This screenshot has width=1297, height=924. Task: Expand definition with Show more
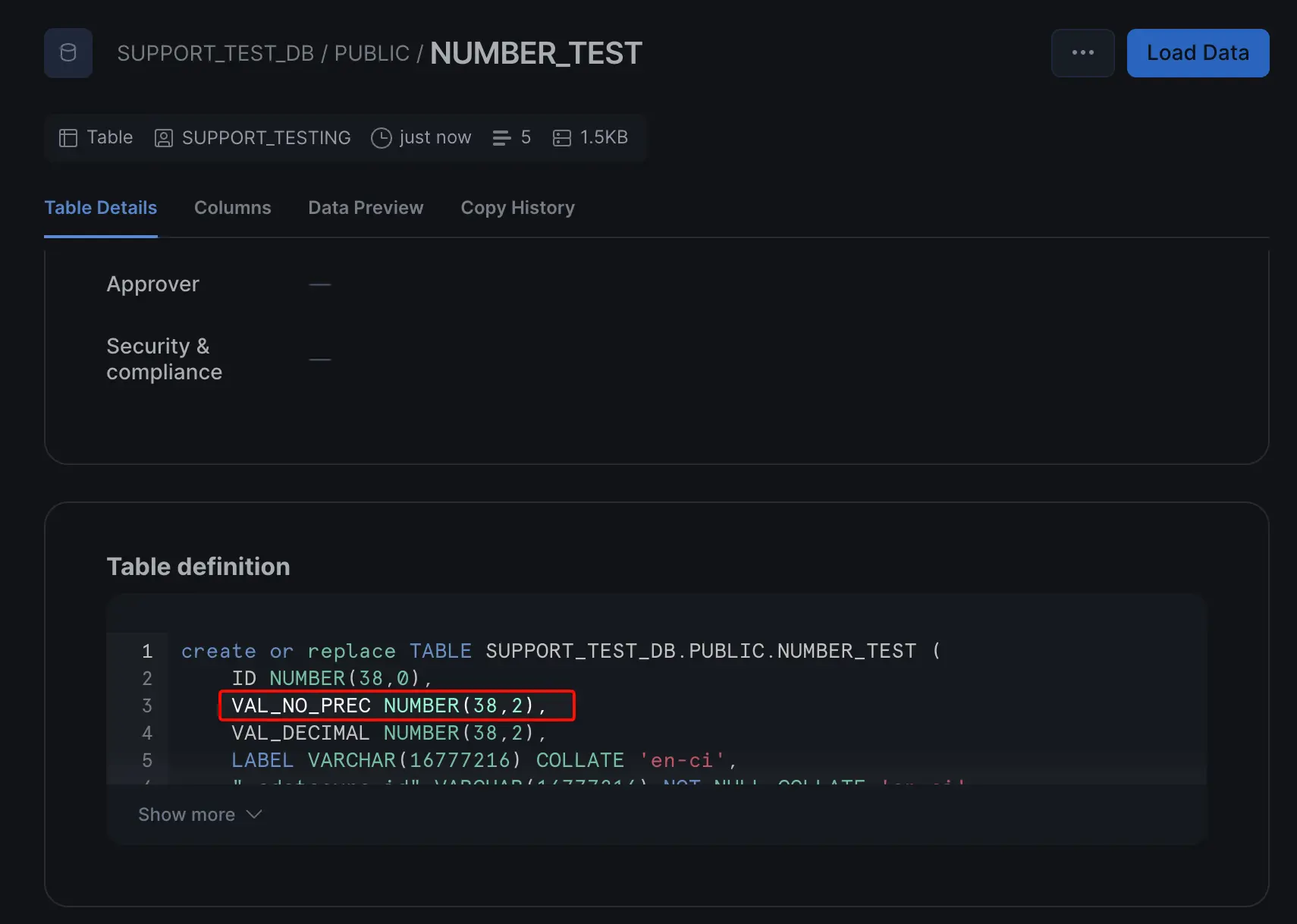pyautogui.click(x=199, y=815)
